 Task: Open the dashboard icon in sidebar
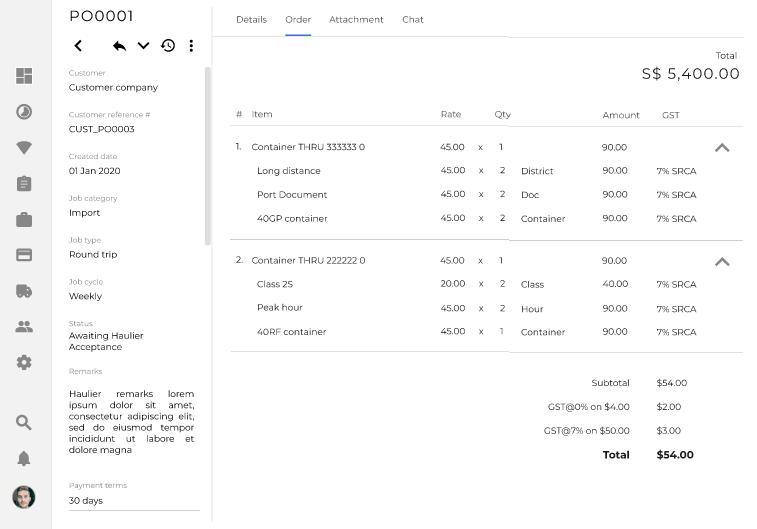click(24, 76)
